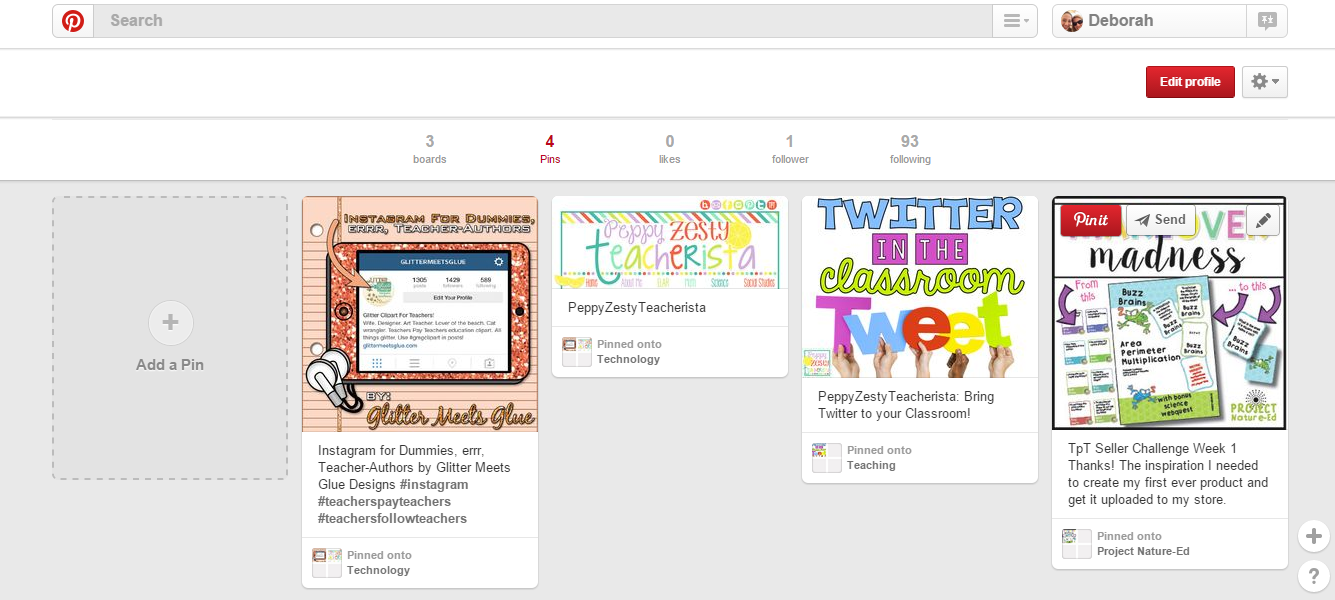Open Technology board under PeppyZestyTeacherista pin
Screen dimensions: 1335x600
click(x=628, y=359)
